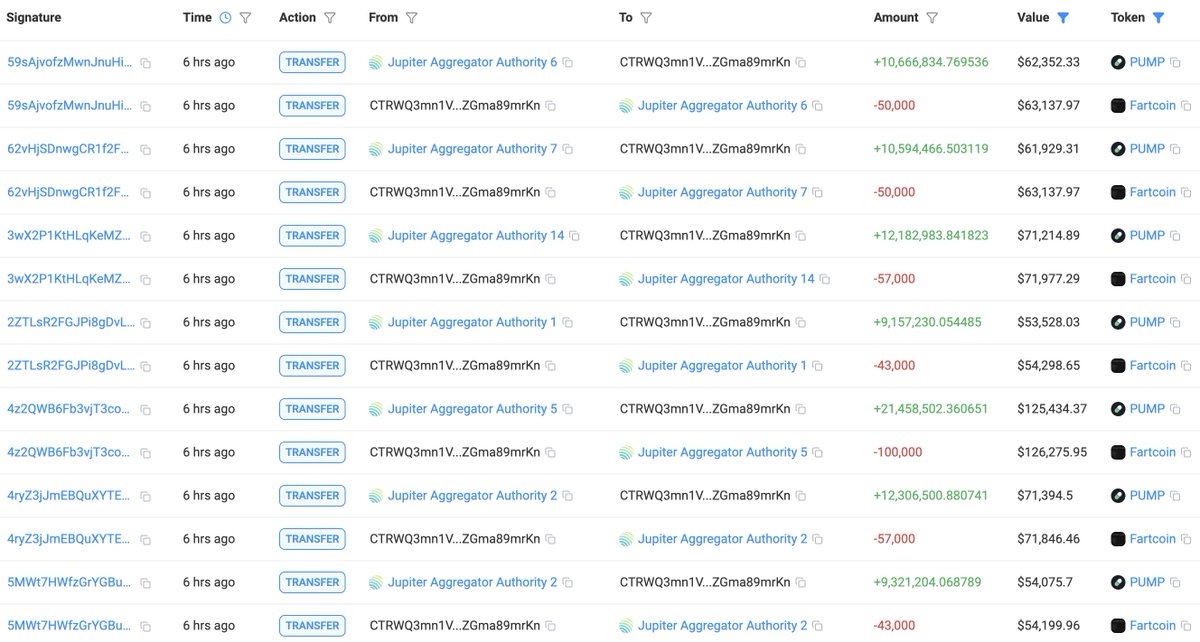This screenshot has width=1200, height=642.
Task: Click the PUMP token icon in $125,434.37 row
Action: point(1118,409)
